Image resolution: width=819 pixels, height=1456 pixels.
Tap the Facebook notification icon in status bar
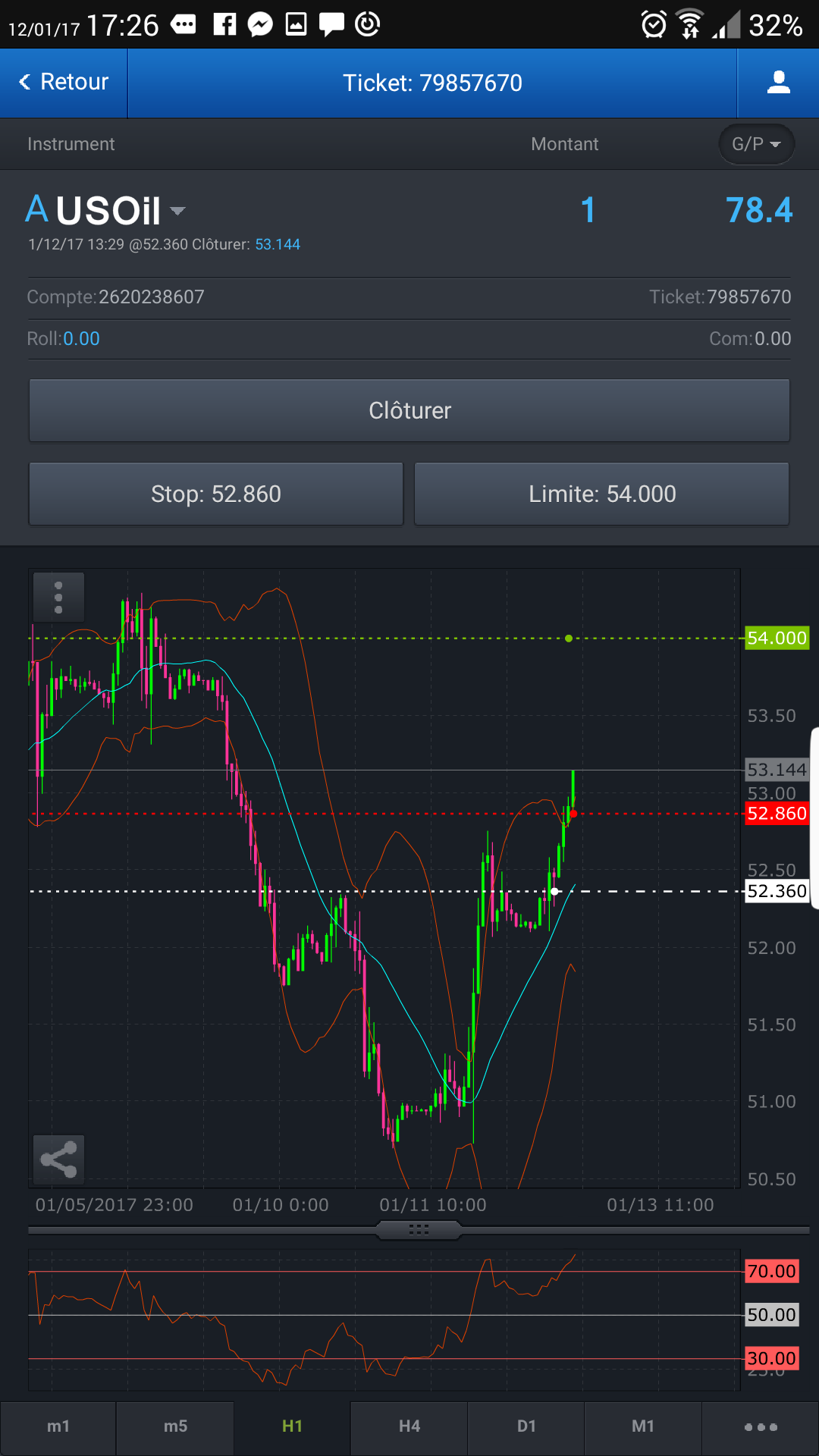click(x=224, y=24)
